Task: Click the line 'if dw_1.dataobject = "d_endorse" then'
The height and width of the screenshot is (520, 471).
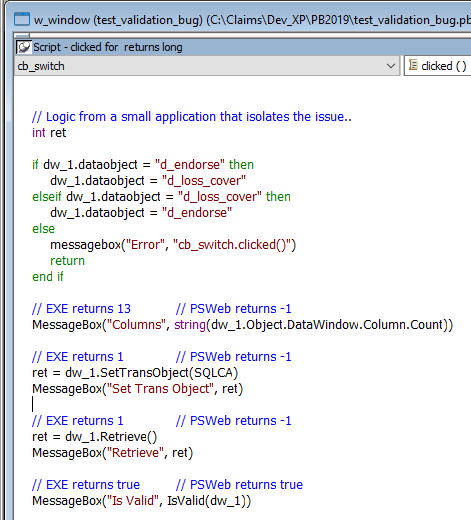Action: (143, 165)
